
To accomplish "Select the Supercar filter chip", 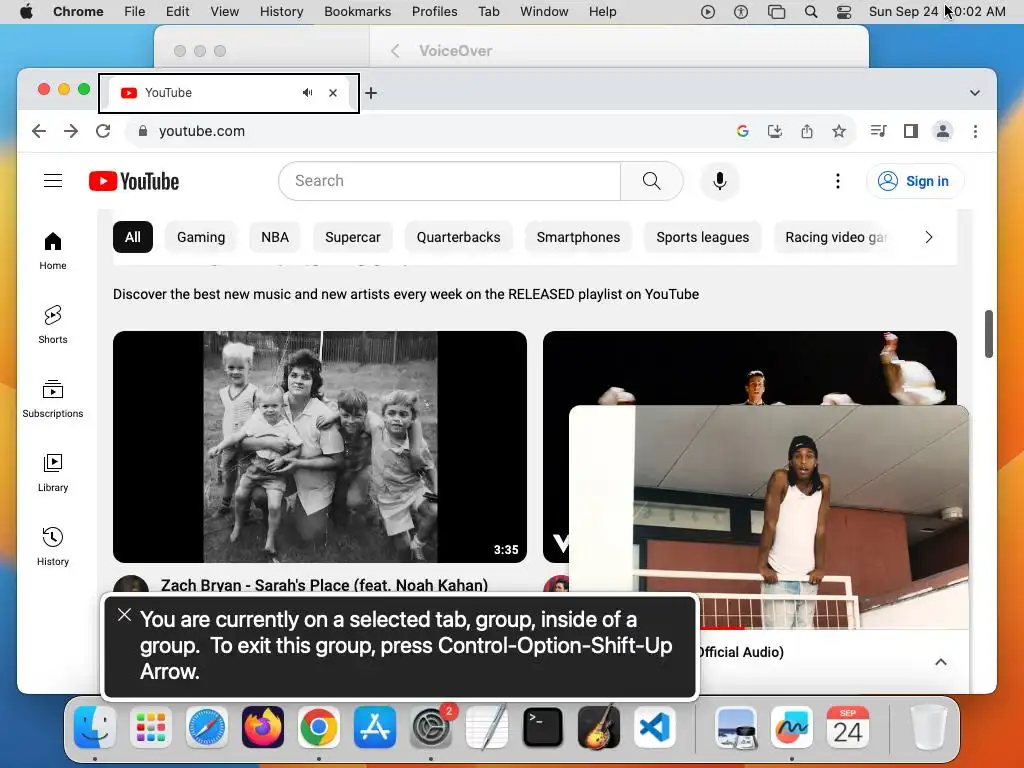I will click(x=353, y=237).
